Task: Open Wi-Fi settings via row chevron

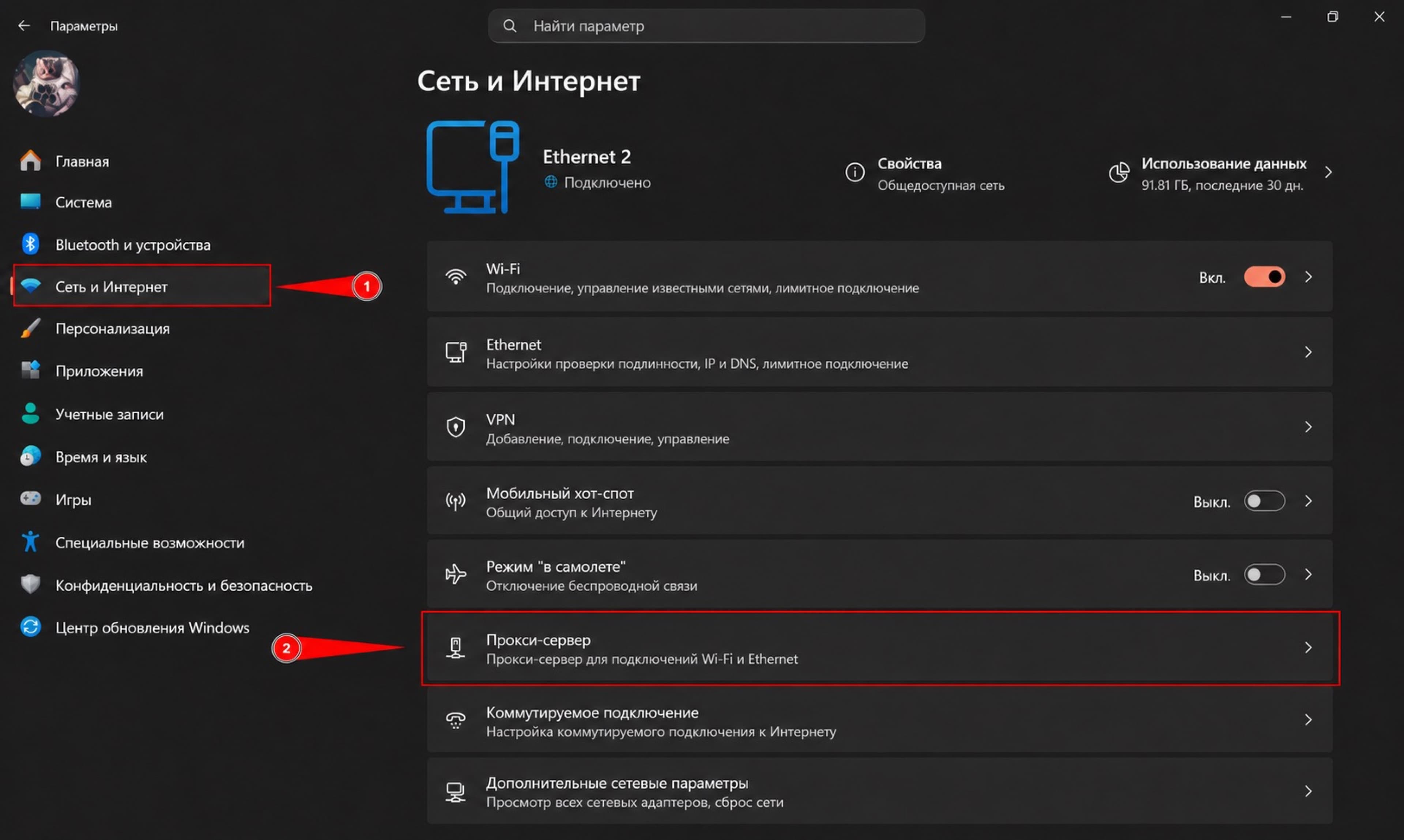Action: click(1308, 277)
